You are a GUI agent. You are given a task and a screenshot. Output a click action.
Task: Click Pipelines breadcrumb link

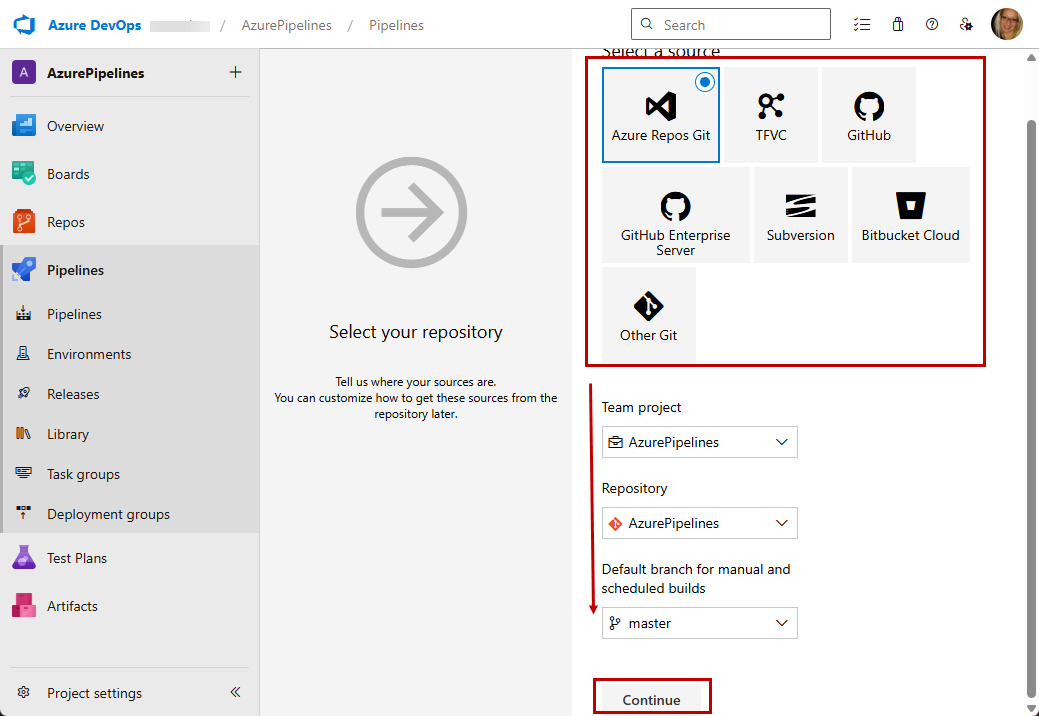click(x=396, y=25)
